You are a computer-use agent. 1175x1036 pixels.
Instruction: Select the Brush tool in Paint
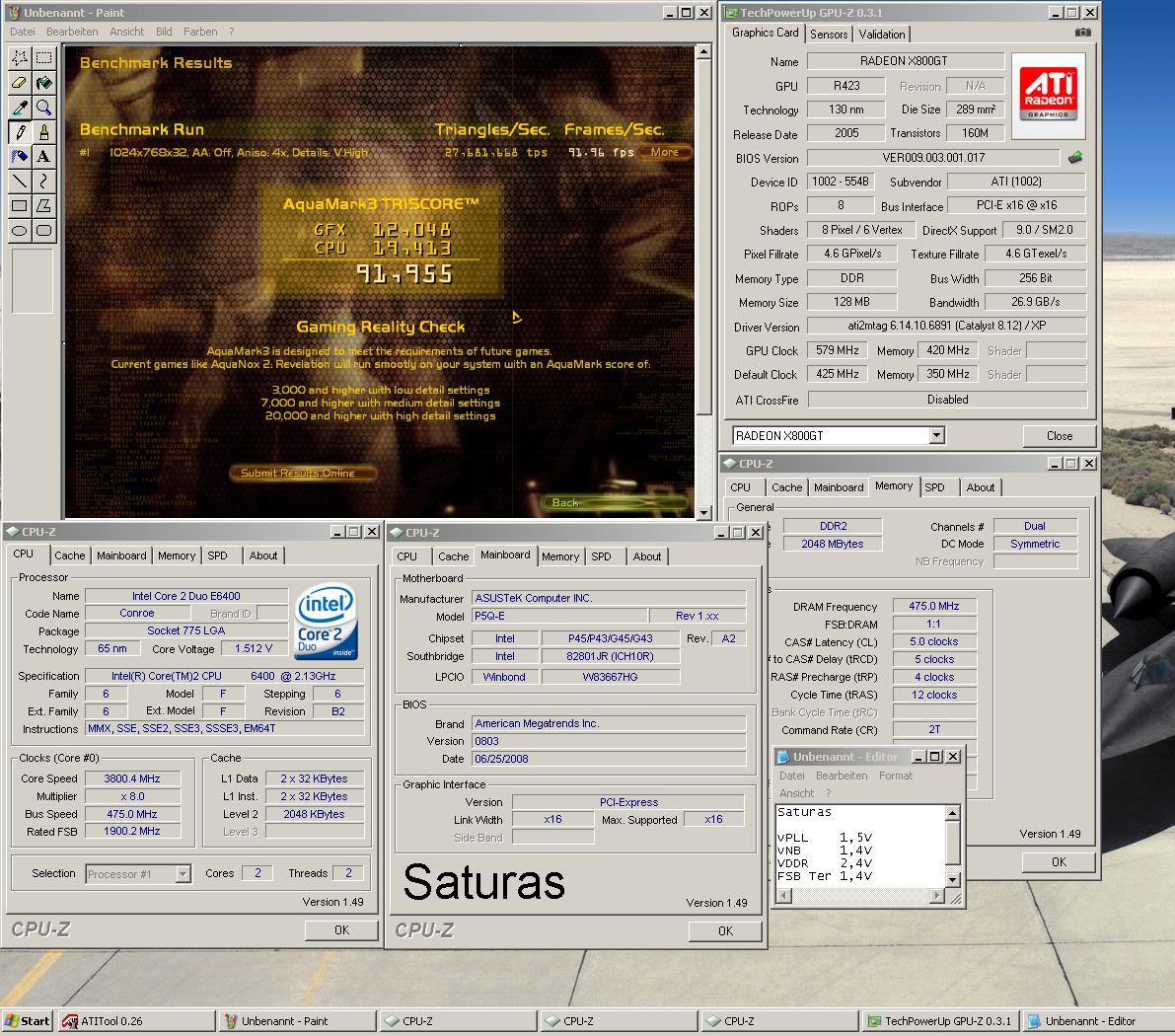click(44, 132)
